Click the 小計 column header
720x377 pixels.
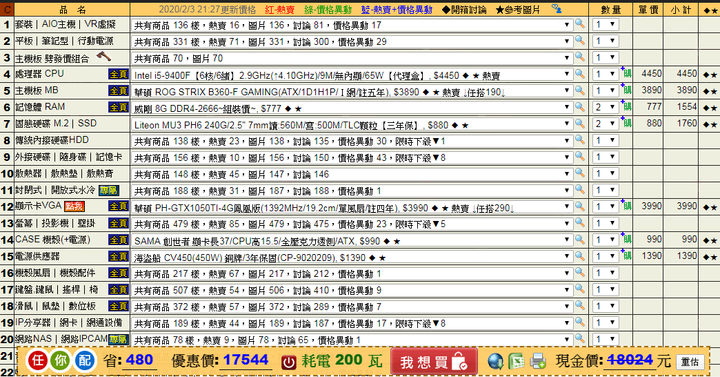click(681, 10)
